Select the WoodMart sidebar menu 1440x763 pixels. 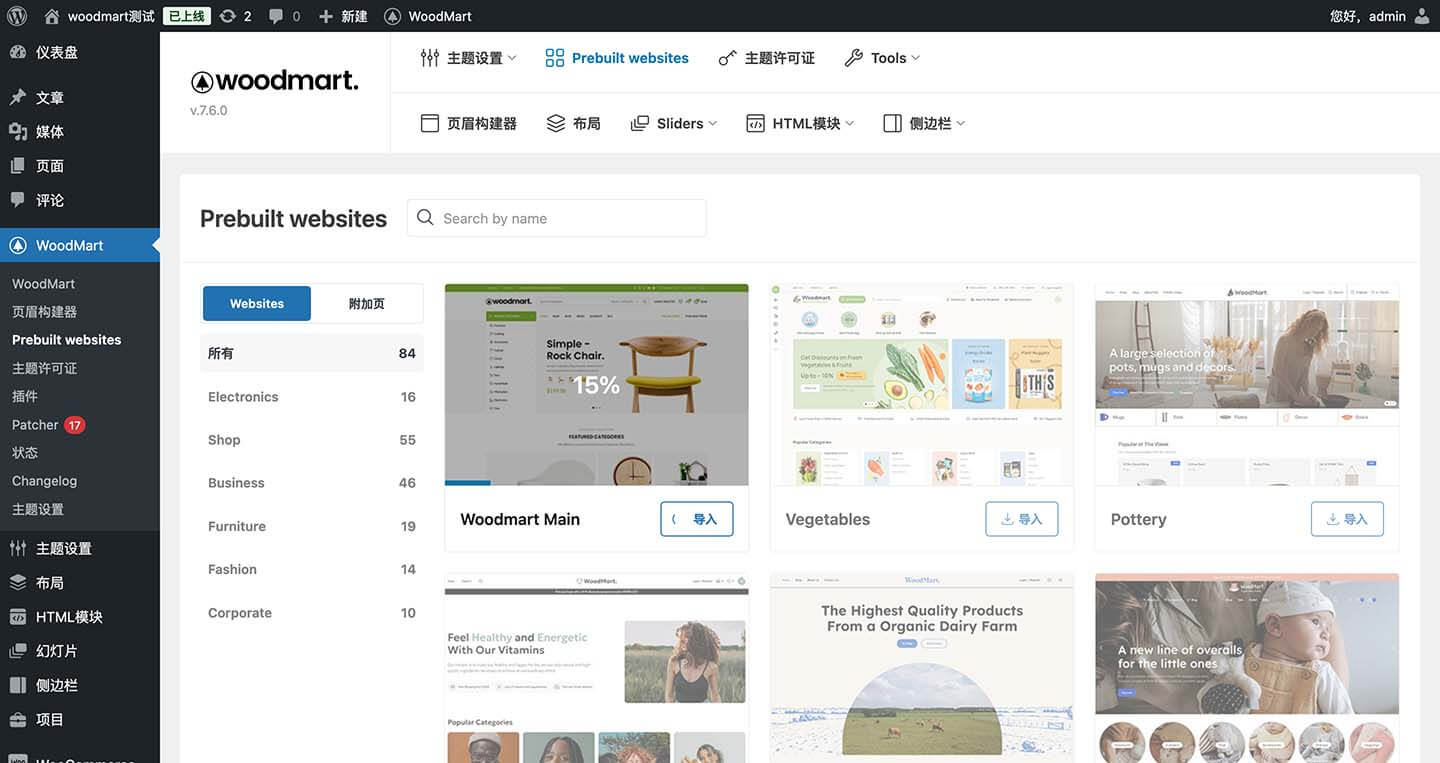[x=80, y=245]
